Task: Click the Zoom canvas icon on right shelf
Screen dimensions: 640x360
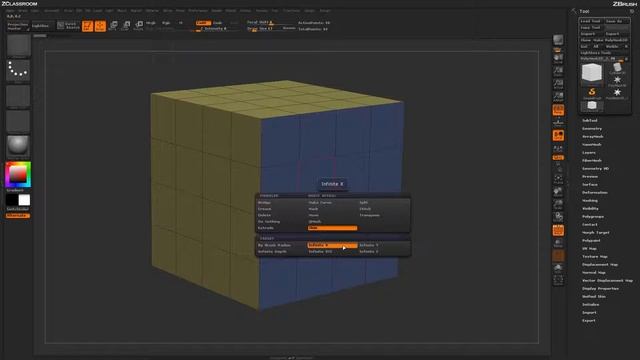Action: click(x=558, y=72)
